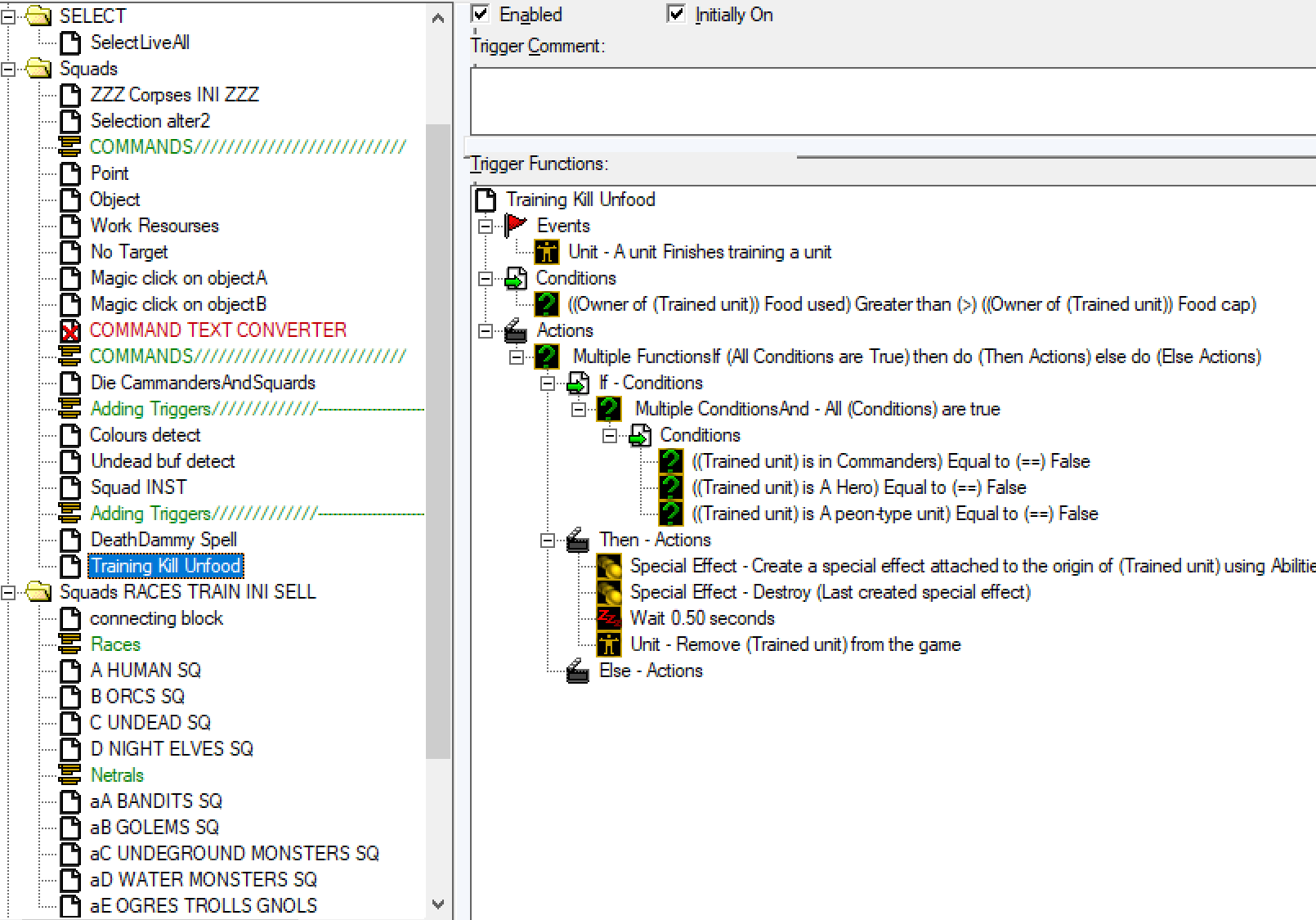The height and width of the screenshot is (920, 1316).
Task: Select the Work Resourses trigger
Action: 154,226
